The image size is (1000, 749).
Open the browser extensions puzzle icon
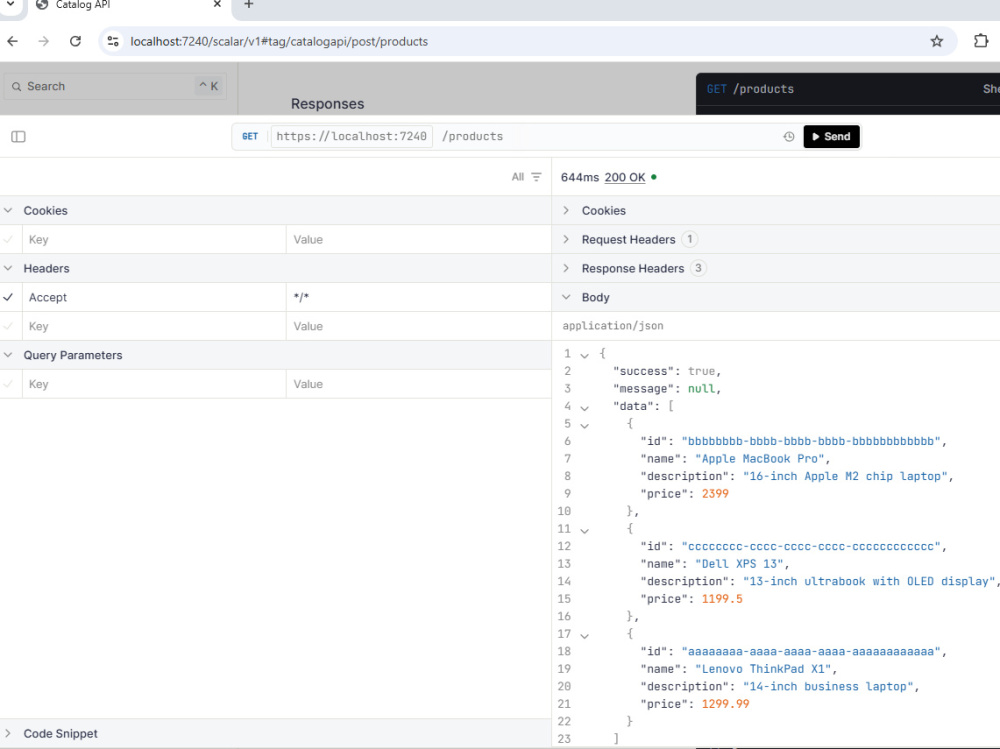click(981, 41)
